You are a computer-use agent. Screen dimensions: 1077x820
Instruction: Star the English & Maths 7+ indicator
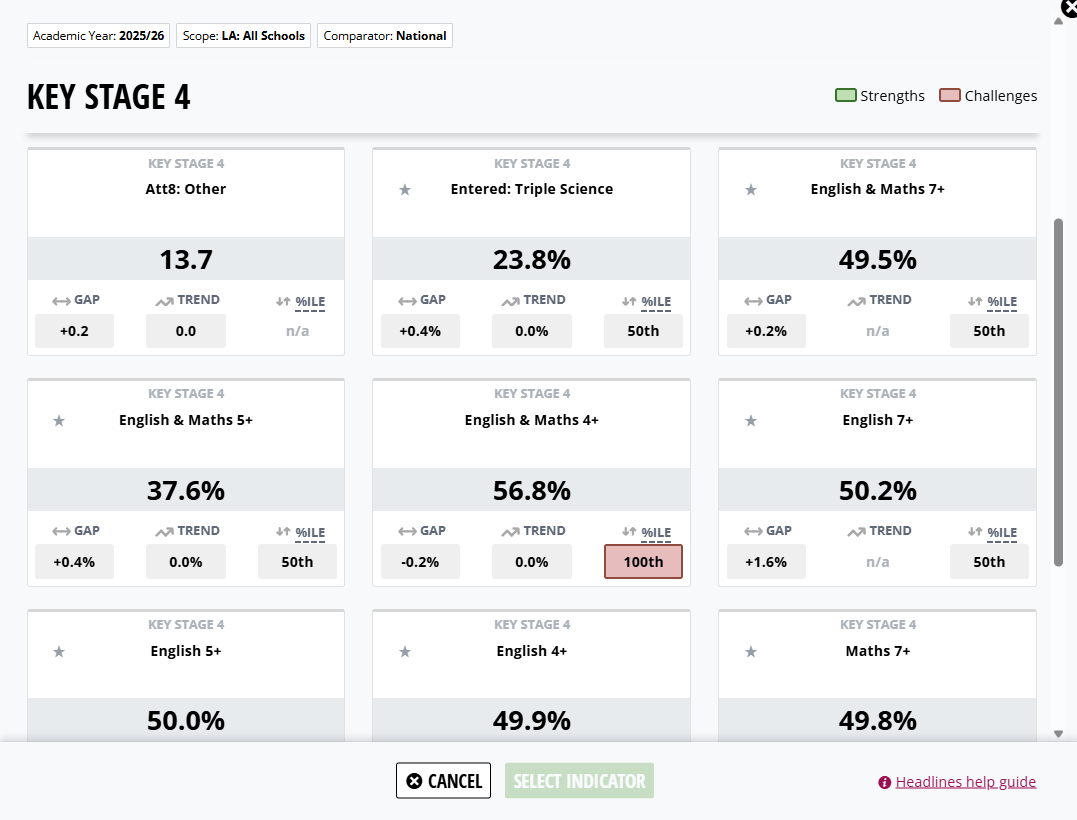[751, 190]
